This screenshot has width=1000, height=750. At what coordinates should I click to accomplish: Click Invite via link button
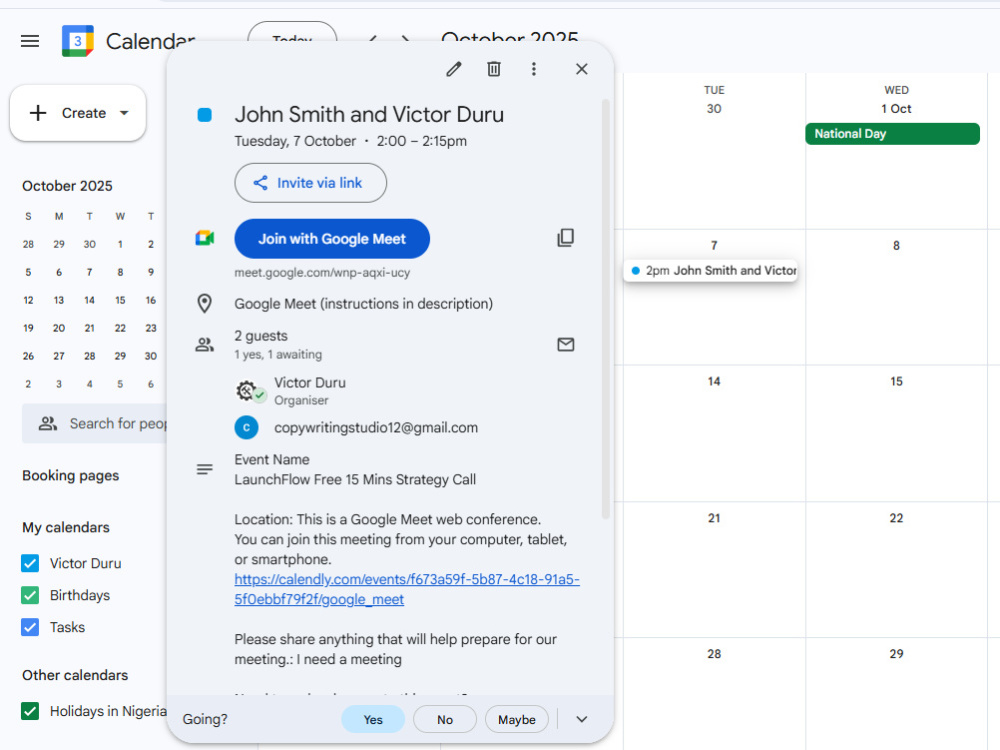(311, 183)
